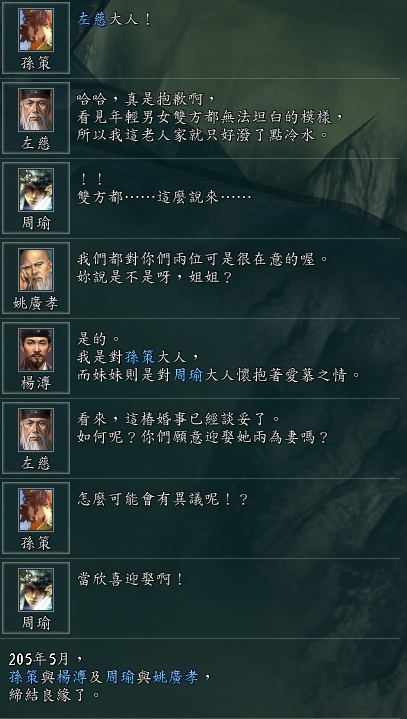The width and height of the screenshot is (407, 719).
Task: Click the 楊溥 link in the 205年5月 summary
Action: (x=72, y=677)
